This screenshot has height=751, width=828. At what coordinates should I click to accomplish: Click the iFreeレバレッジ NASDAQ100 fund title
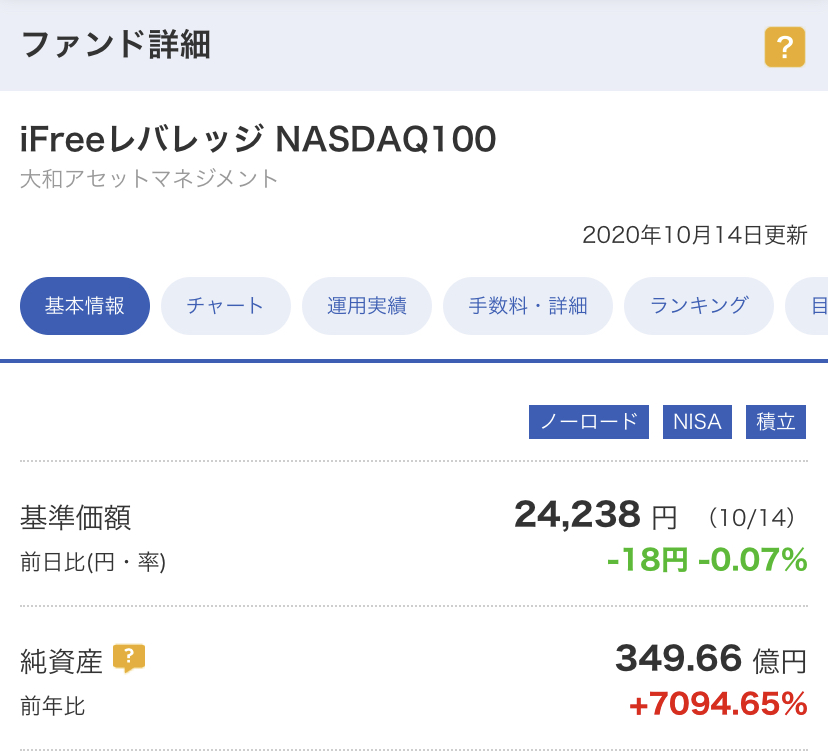click(258, 139)
